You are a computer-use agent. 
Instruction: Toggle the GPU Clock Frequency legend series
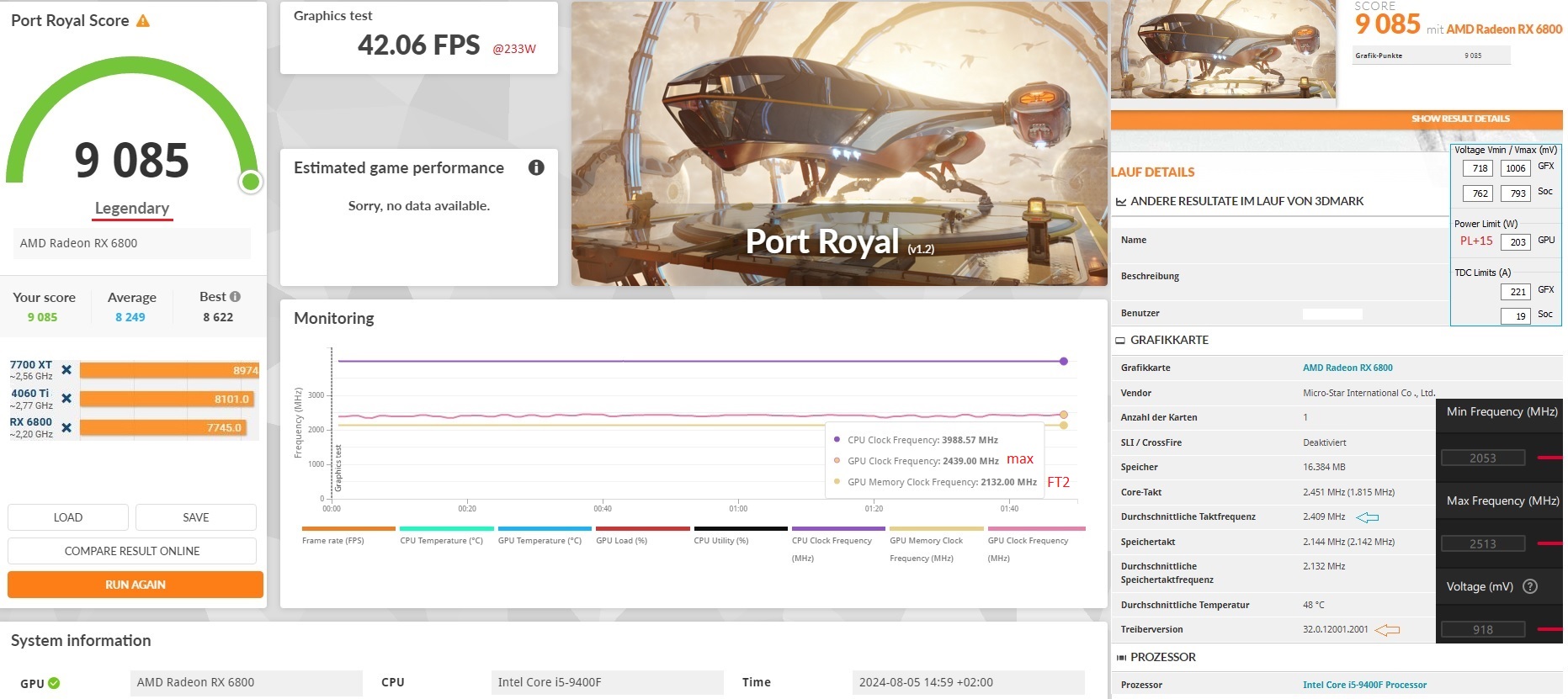pos(1034,544)
